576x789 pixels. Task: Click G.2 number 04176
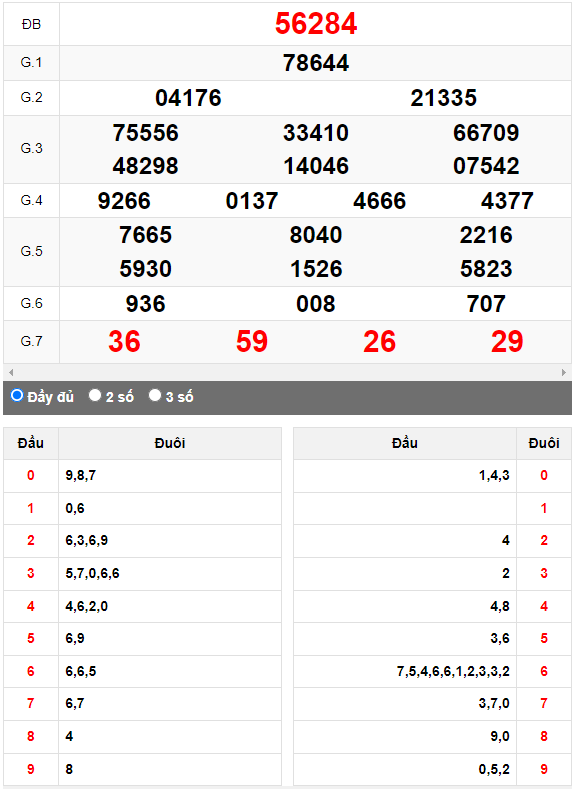pos(188,98)
